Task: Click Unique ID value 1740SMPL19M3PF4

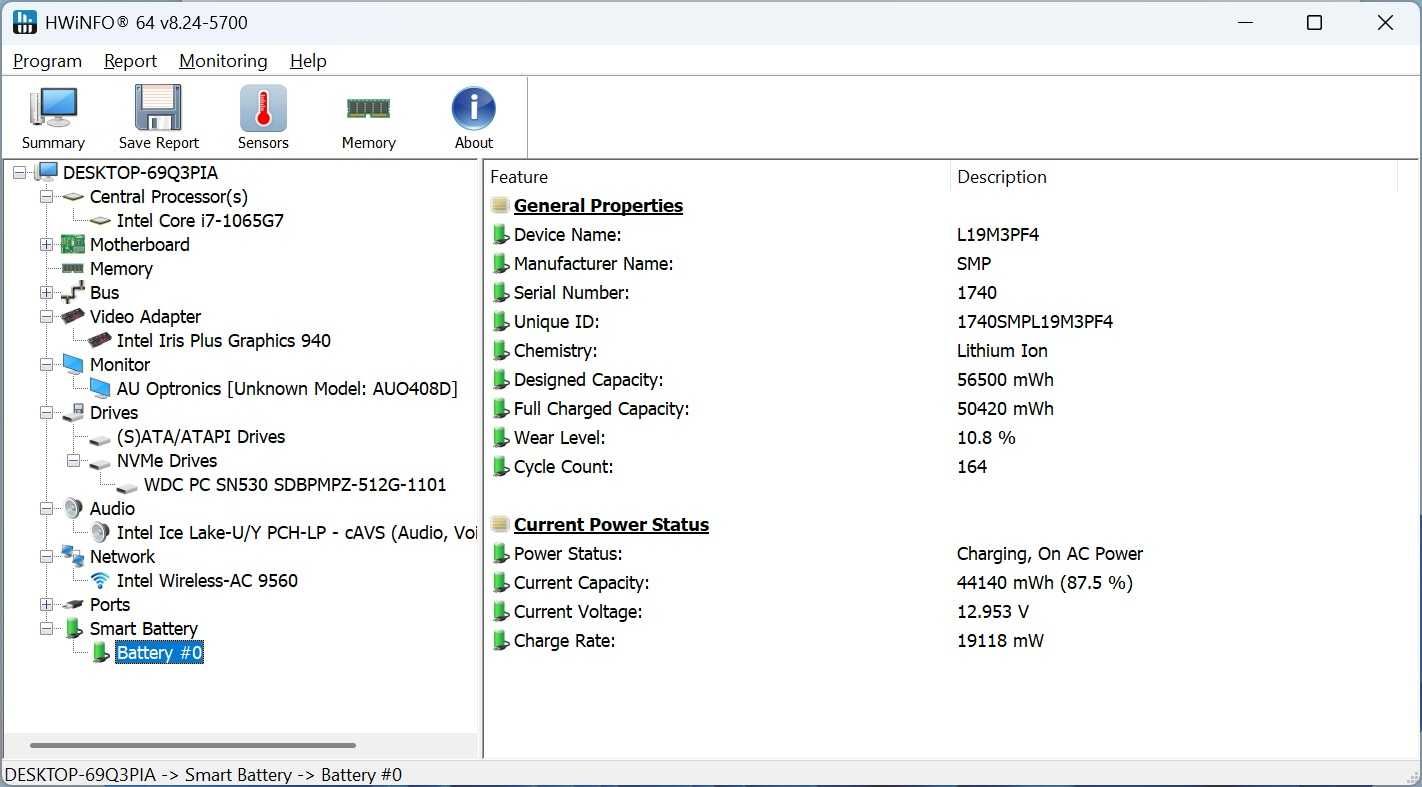Action: [1035, 322]
